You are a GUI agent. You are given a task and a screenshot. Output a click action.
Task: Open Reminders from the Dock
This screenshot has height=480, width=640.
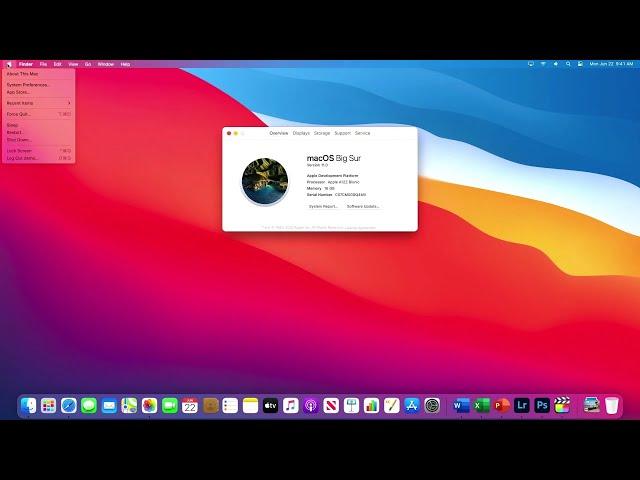click(x=230, y=405)
